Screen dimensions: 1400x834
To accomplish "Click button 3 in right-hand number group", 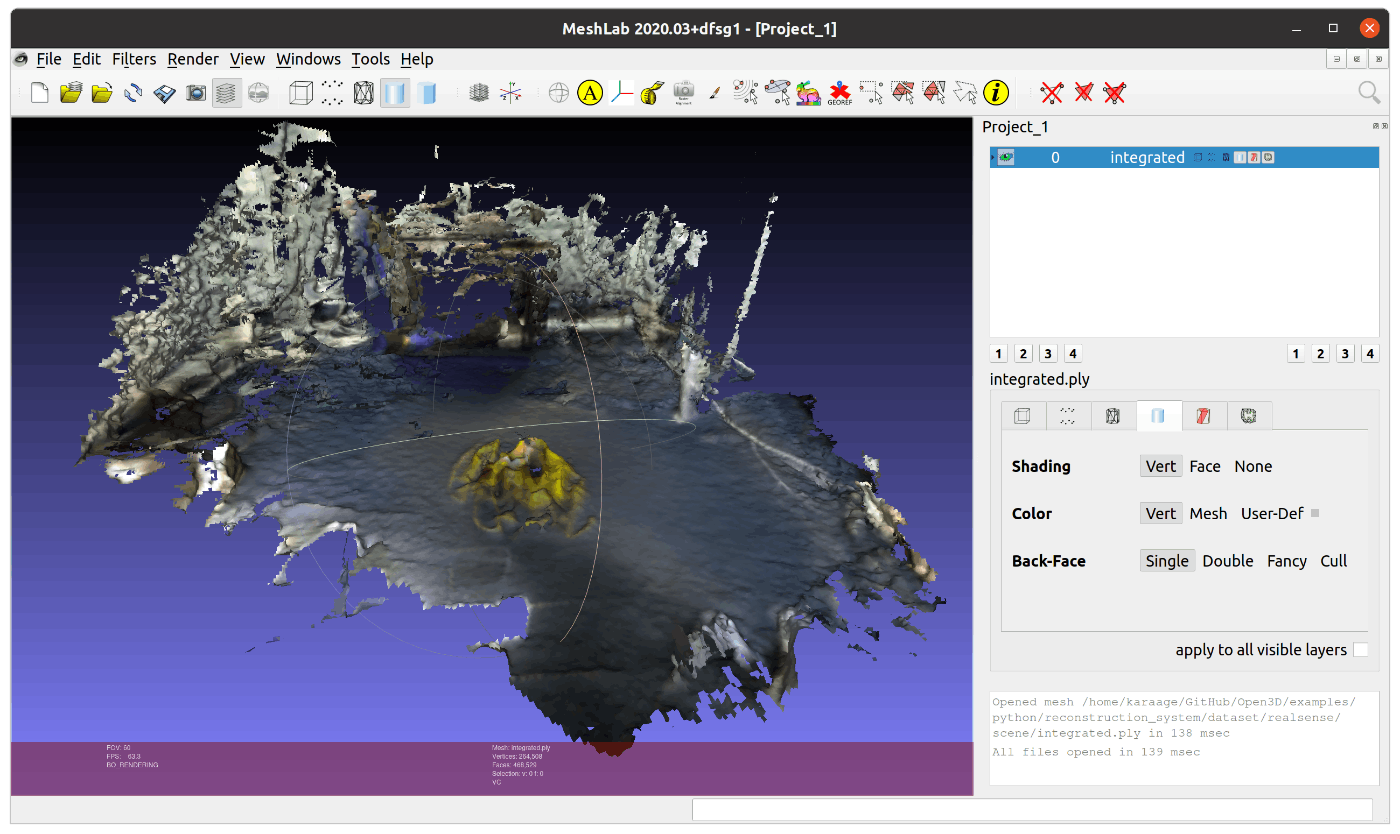I will pos(1345,353).
